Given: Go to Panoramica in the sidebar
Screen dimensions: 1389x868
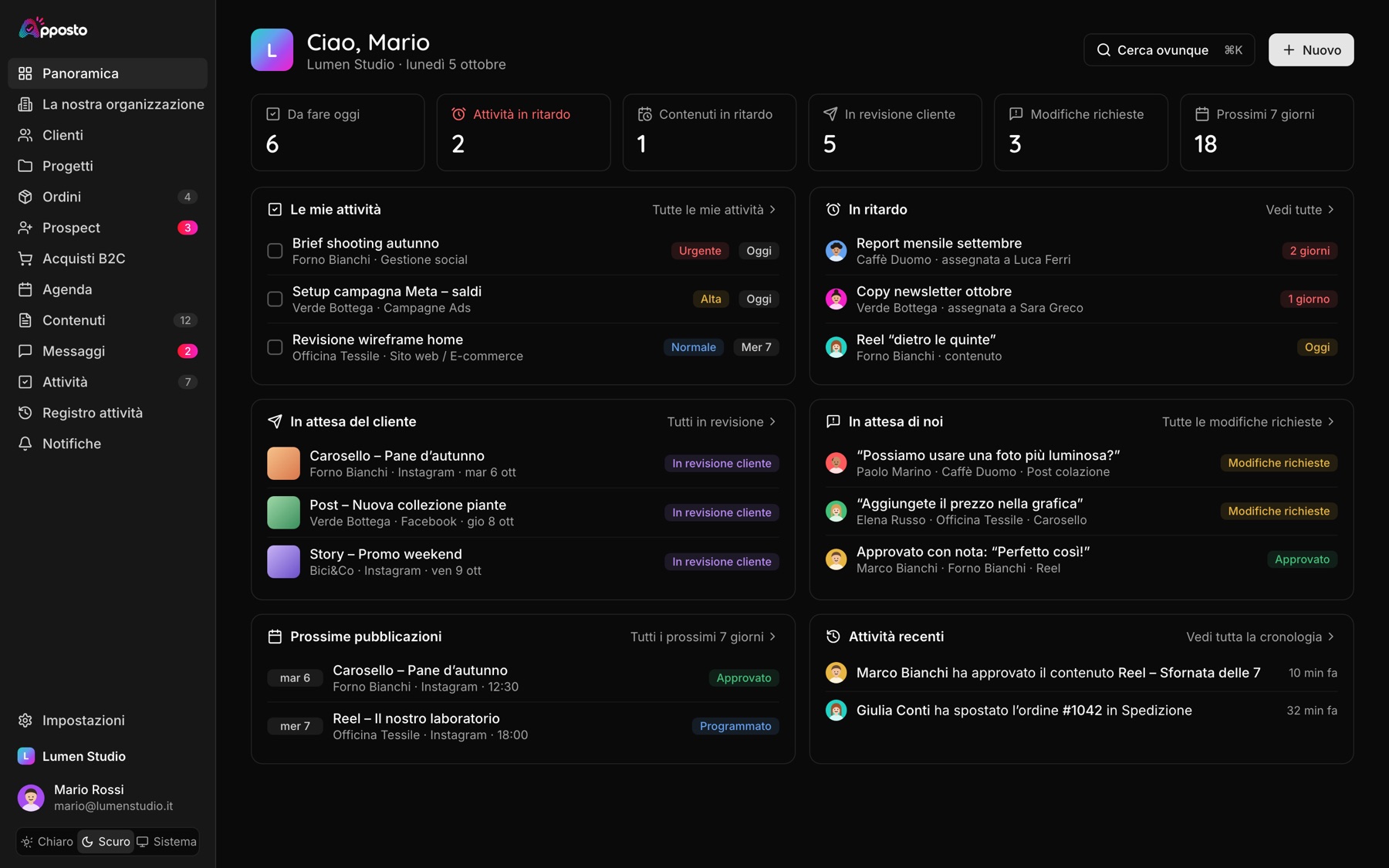Looking at the screenshot, I should coord(107,73).
